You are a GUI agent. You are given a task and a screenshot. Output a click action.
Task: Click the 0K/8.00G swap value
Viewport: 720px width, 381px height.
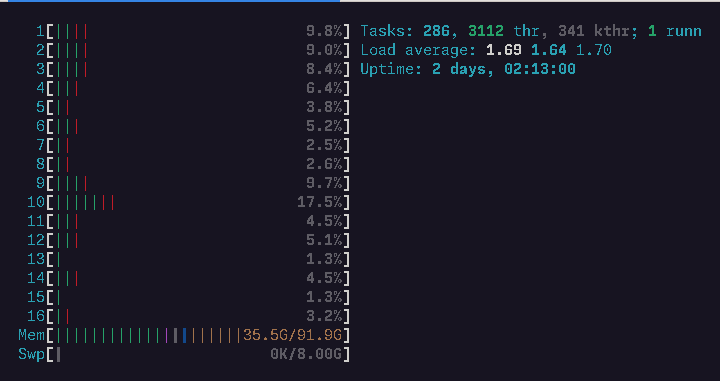coord(306,354)
